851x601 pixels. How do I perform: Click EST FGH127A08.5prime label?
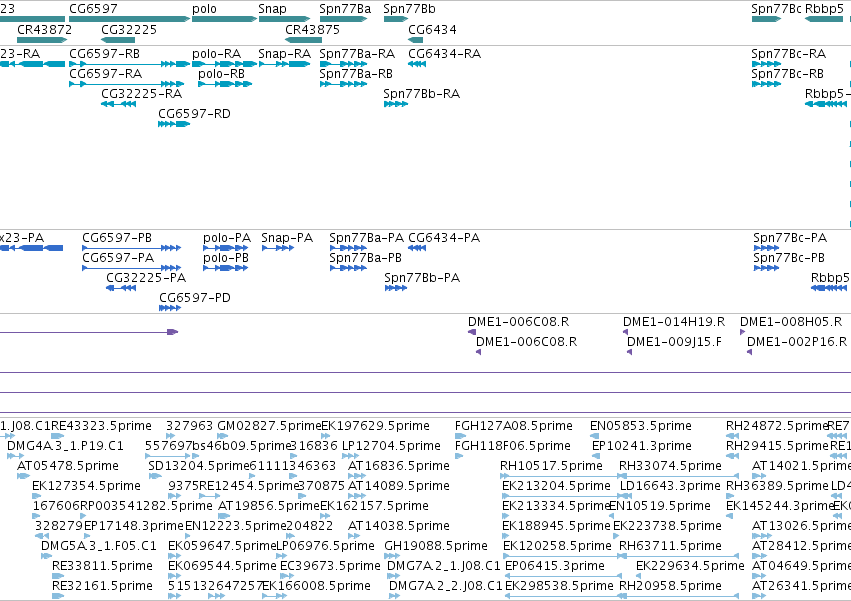pyautogui.click(x=514, y=426)
